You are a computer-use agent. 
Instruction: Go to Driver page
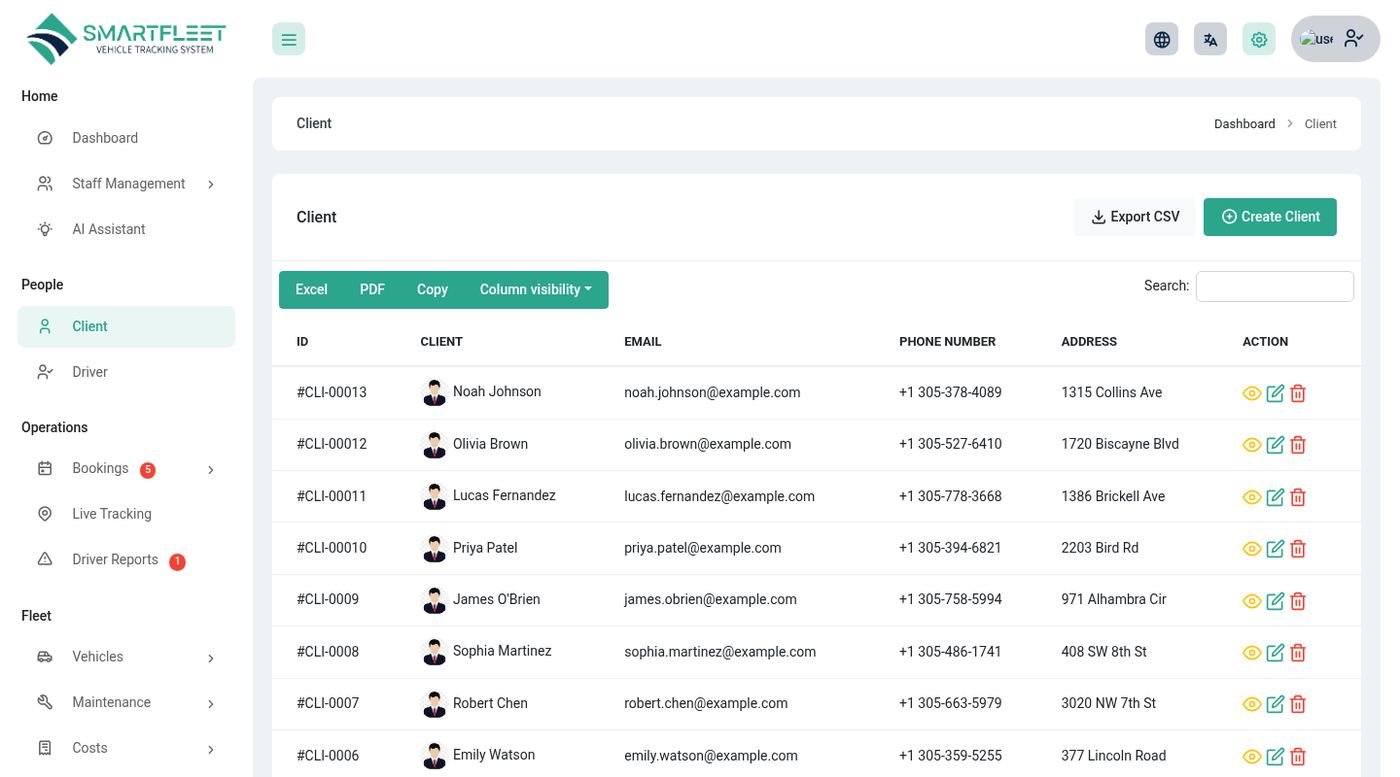(x=126, y=372)
